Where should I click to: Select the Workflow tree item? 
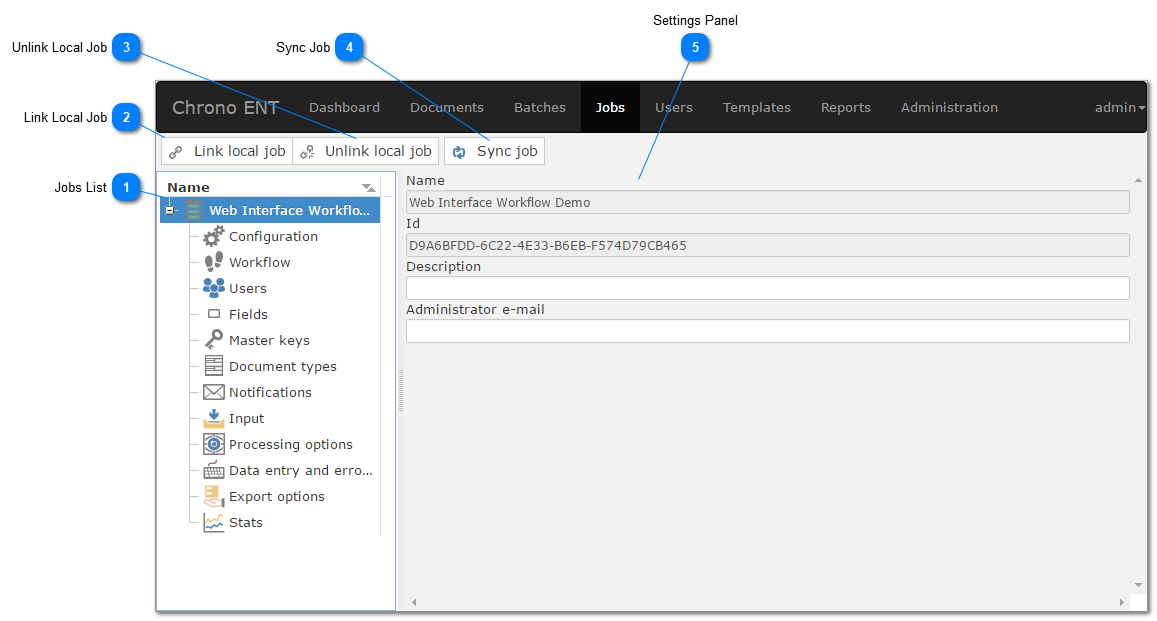point(260,263)
